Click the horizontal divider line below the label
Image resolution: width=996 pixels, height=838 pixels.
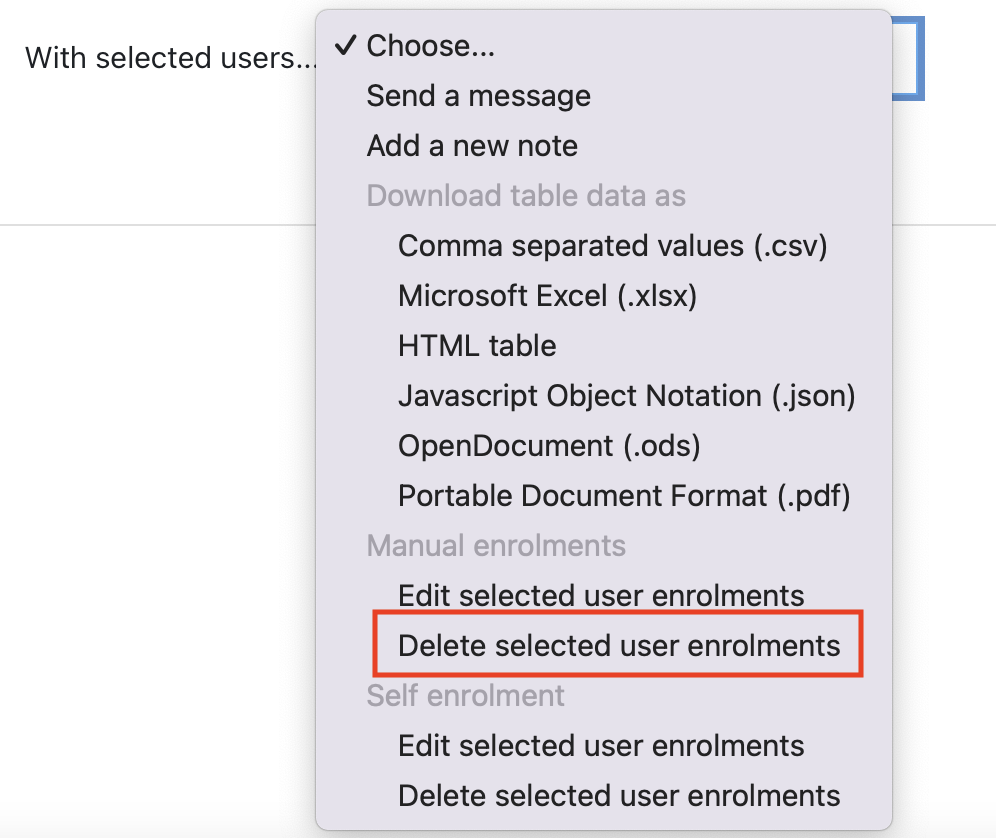click(x=158, y=224)
